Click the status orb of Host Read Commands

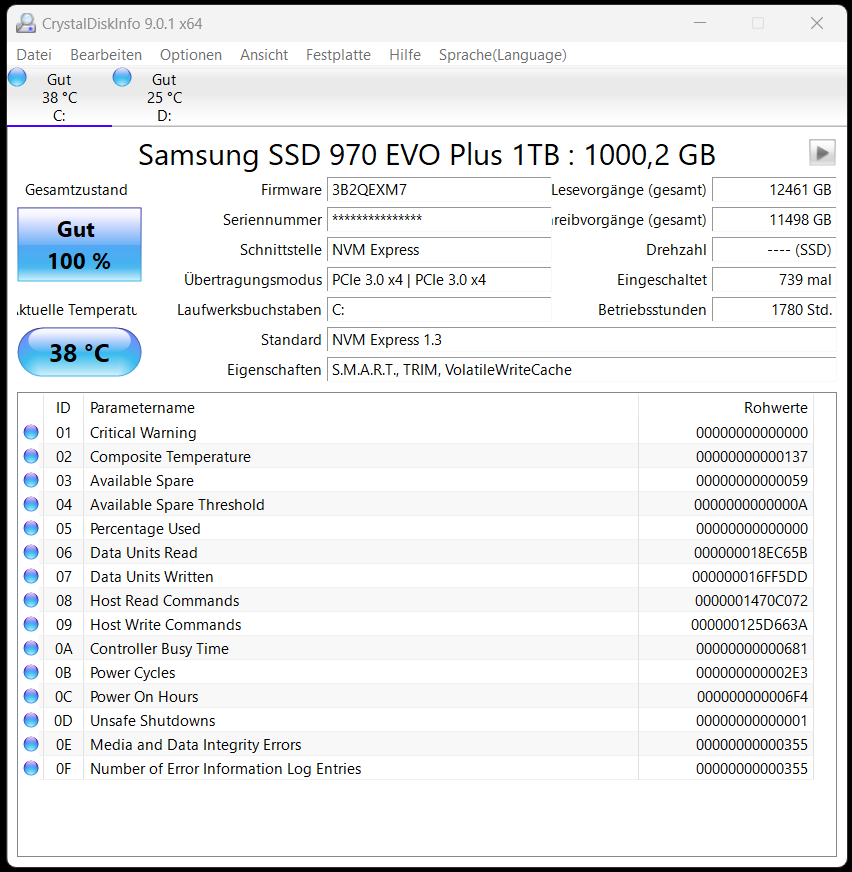point(31,600)
